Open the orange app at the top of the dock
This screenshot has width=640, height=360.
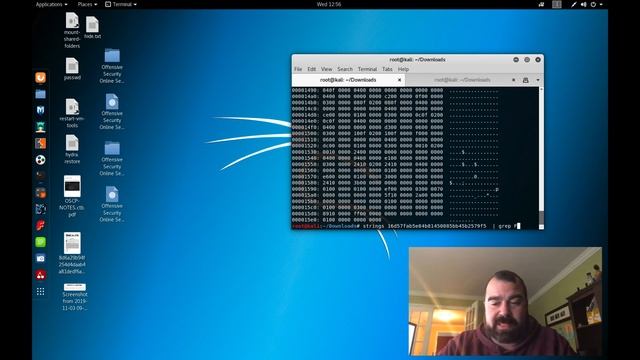point(40,78)
